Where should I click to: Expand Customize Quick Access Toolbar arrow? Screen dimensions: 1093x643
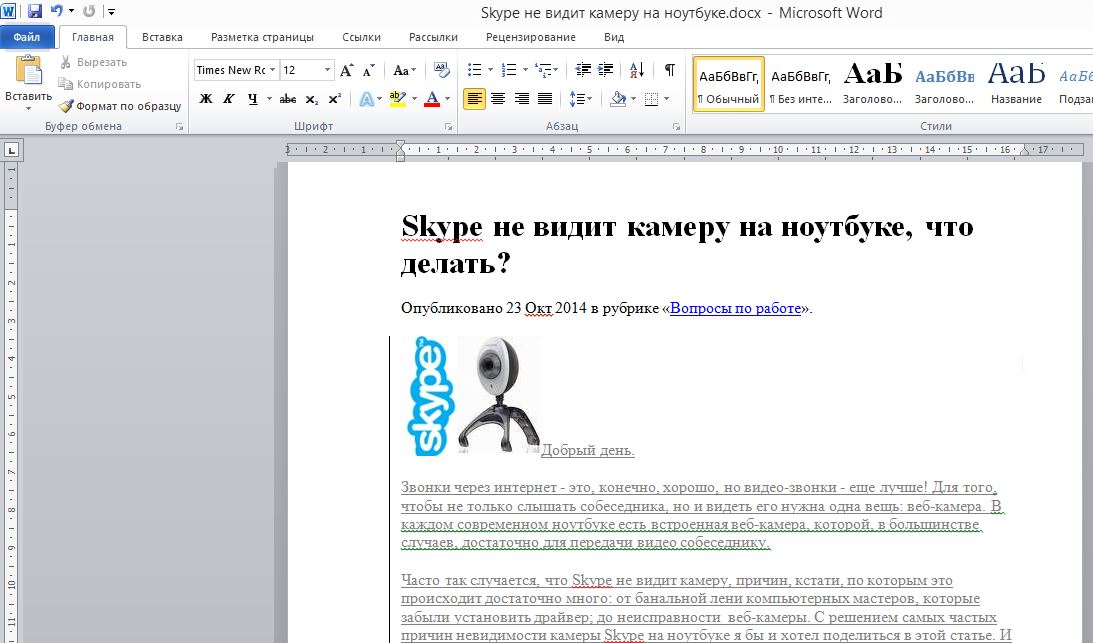tap(112, 11)
